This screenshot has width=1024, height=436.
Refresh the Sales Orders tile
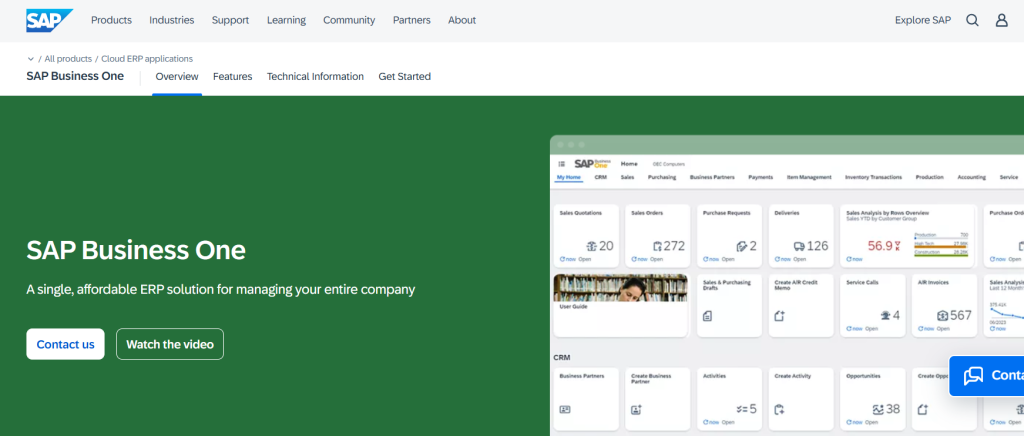[x=639, y=259]
